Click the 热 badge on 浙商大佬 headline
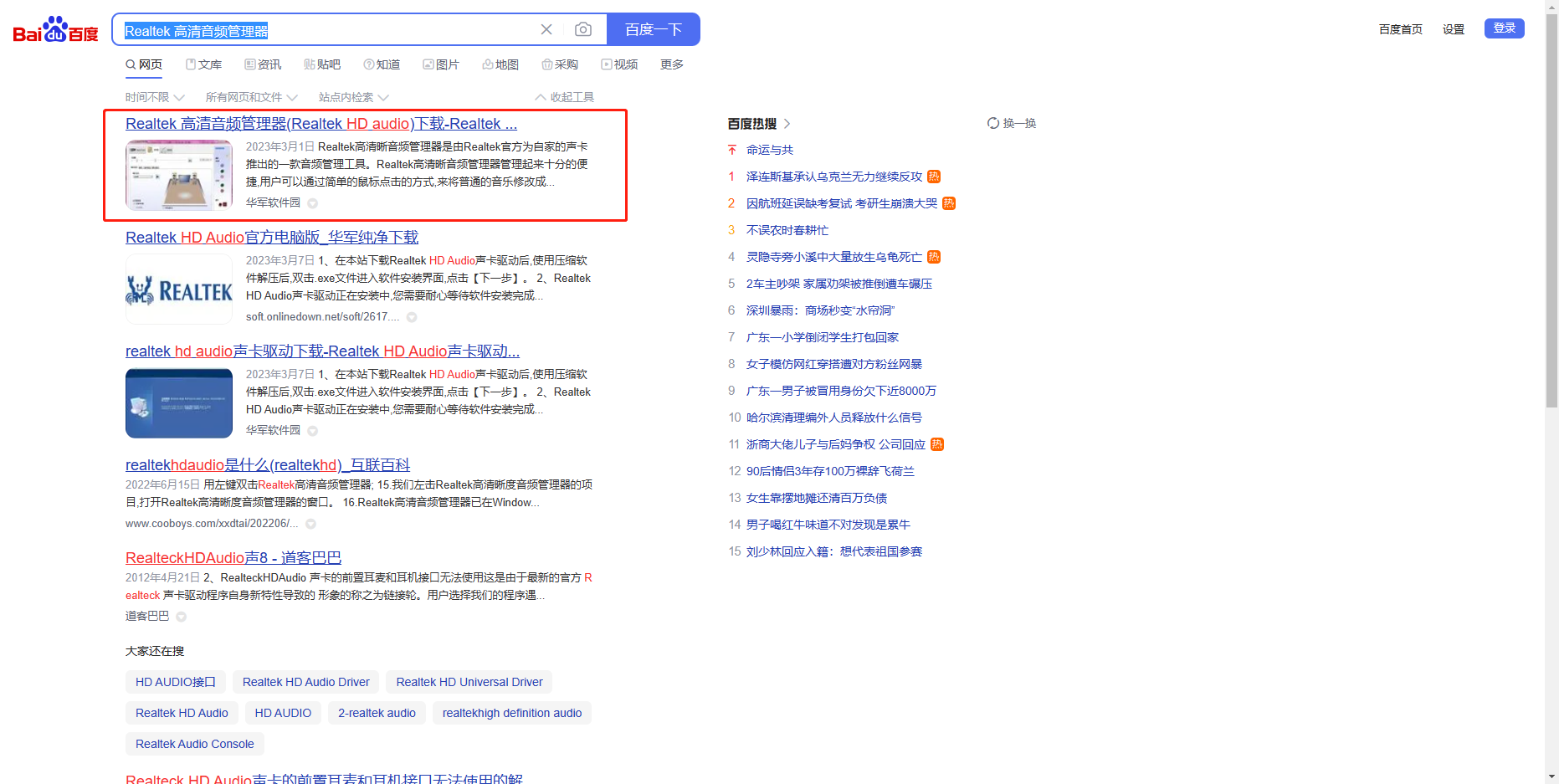 pyautogui.click(x=937, y=444)
